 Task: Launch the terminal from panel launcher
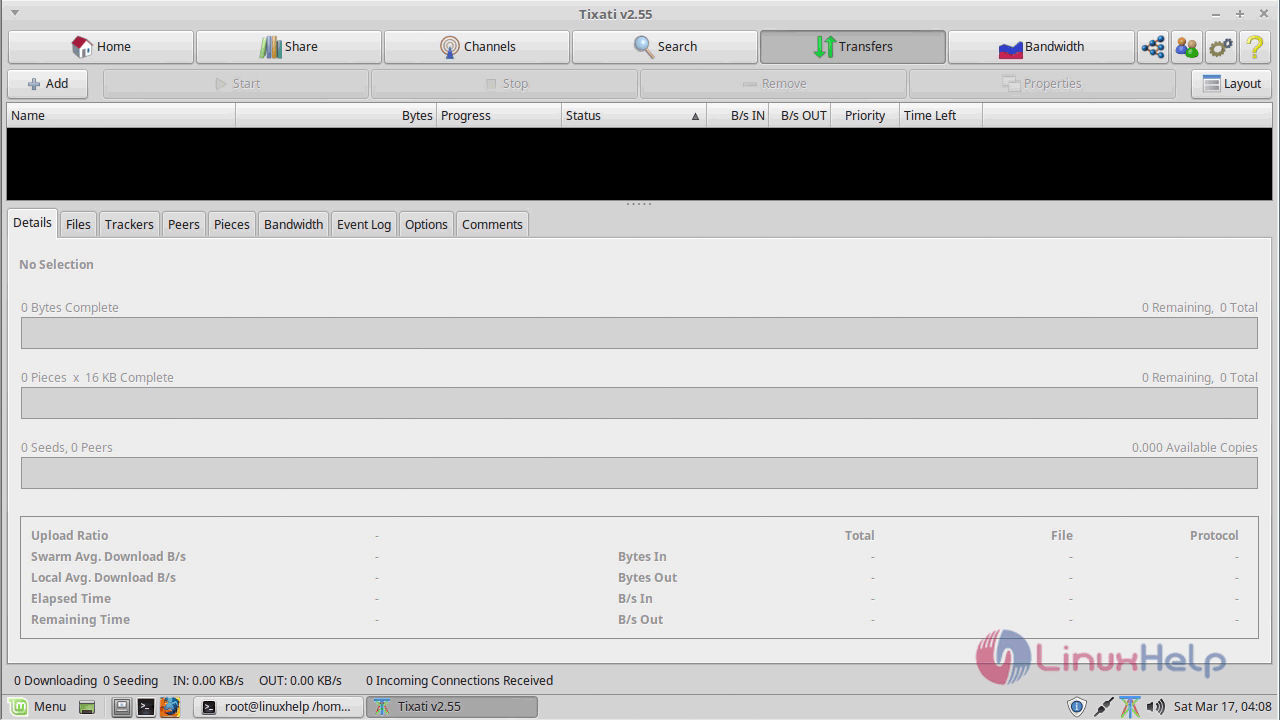146,707
